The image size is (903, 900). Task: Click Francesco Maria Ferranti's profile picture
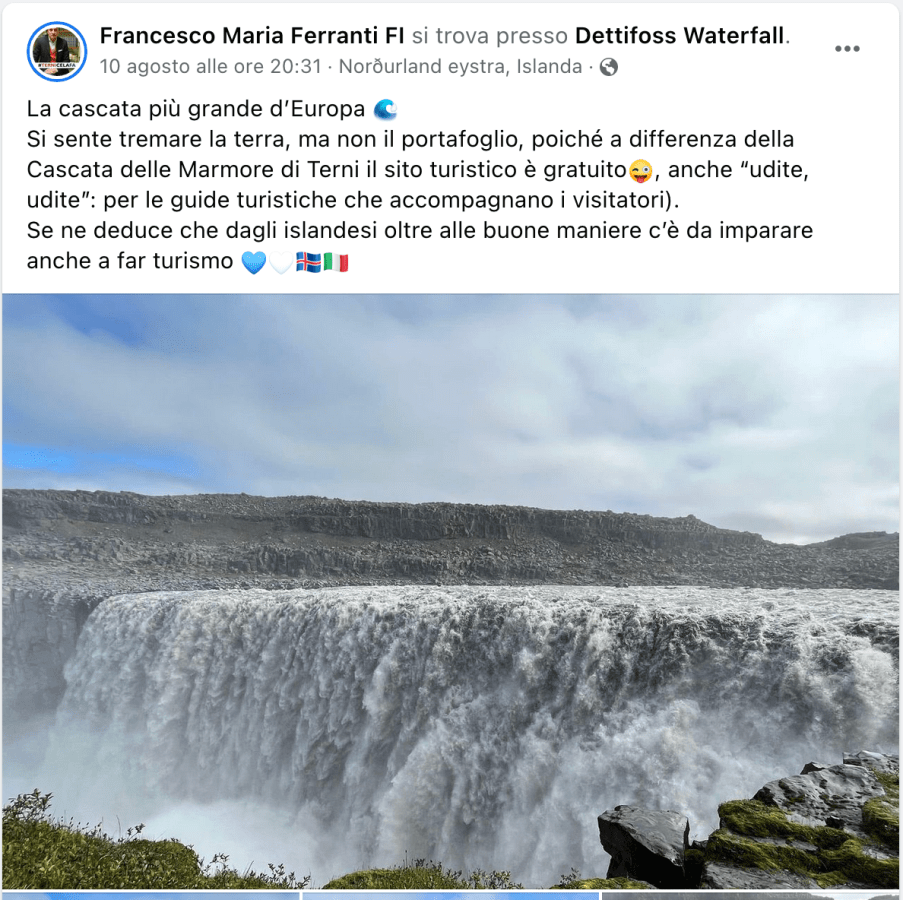pyautogui.click(x=57, y=51)
